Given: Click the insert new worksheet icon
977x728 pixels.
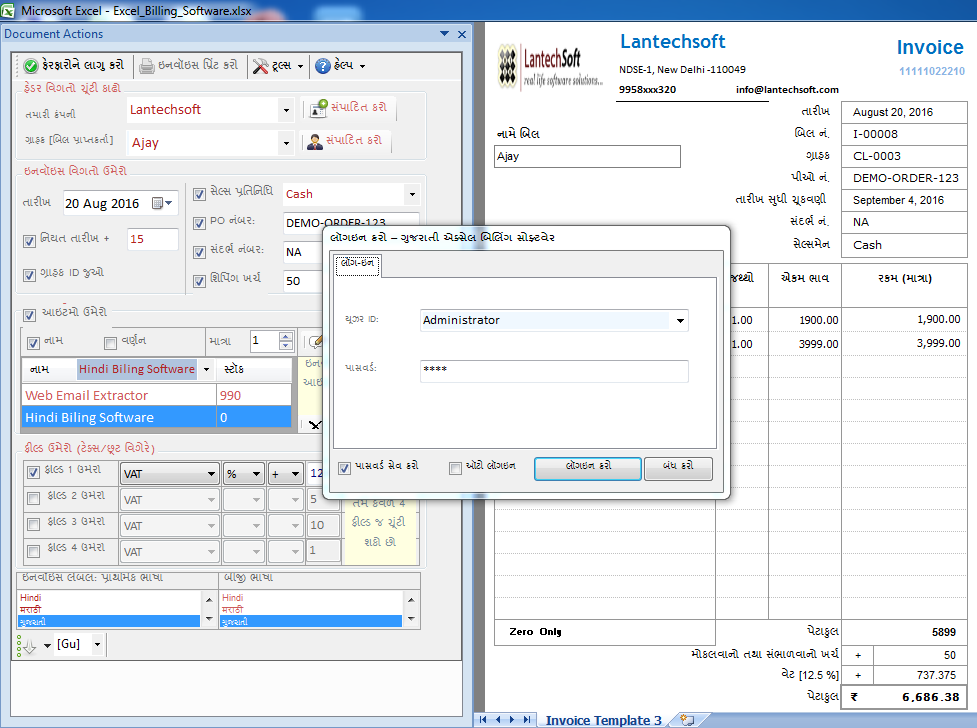Looking at the screenshot, I should pos(687,720).
